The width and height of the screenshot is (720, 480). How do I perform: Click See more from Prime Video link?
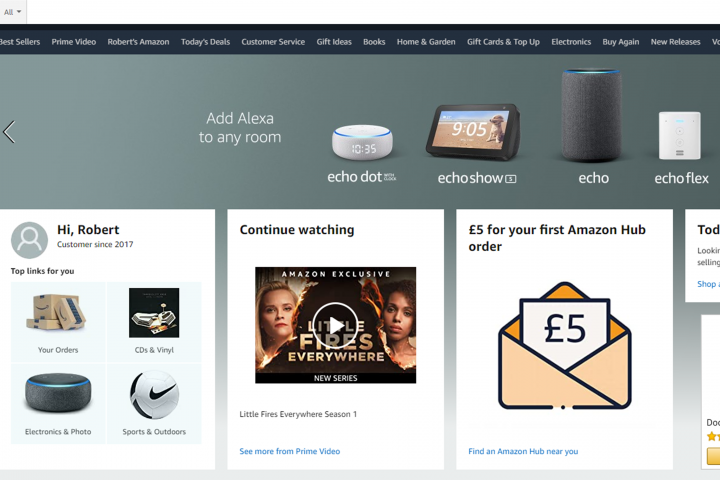290,451
